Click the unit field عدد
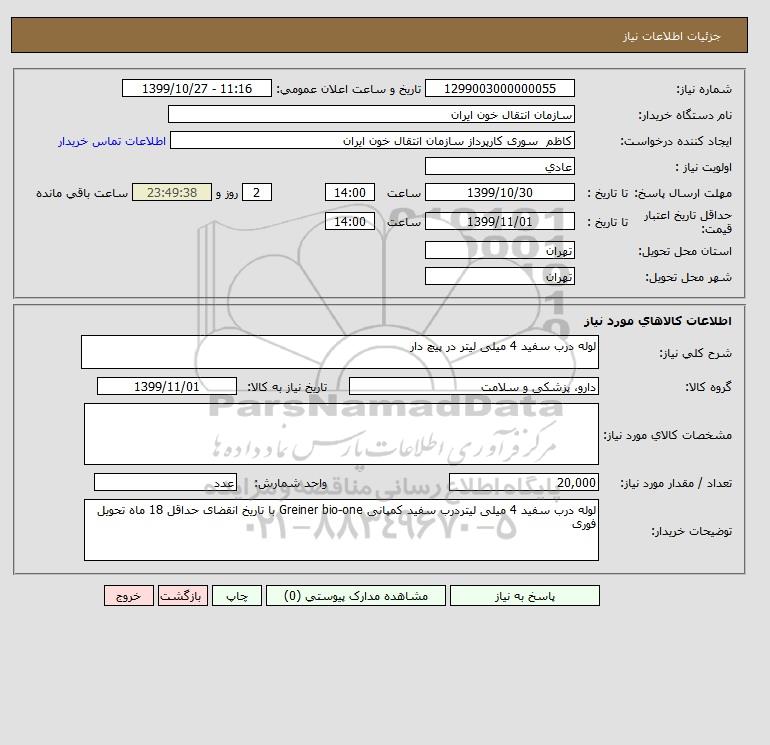 [x=165, y=482]
